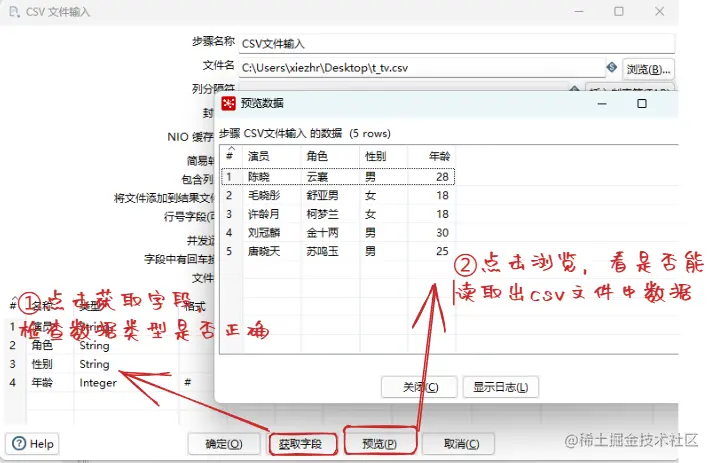Viewport: 713px width, 463px height.
Task: Click the 获取字段 button
Action: [302, 444]
